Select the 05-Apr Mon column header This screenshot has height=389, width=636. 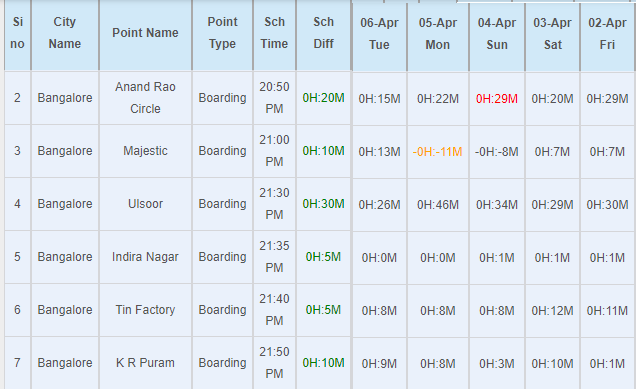click(x=438, y=34)
